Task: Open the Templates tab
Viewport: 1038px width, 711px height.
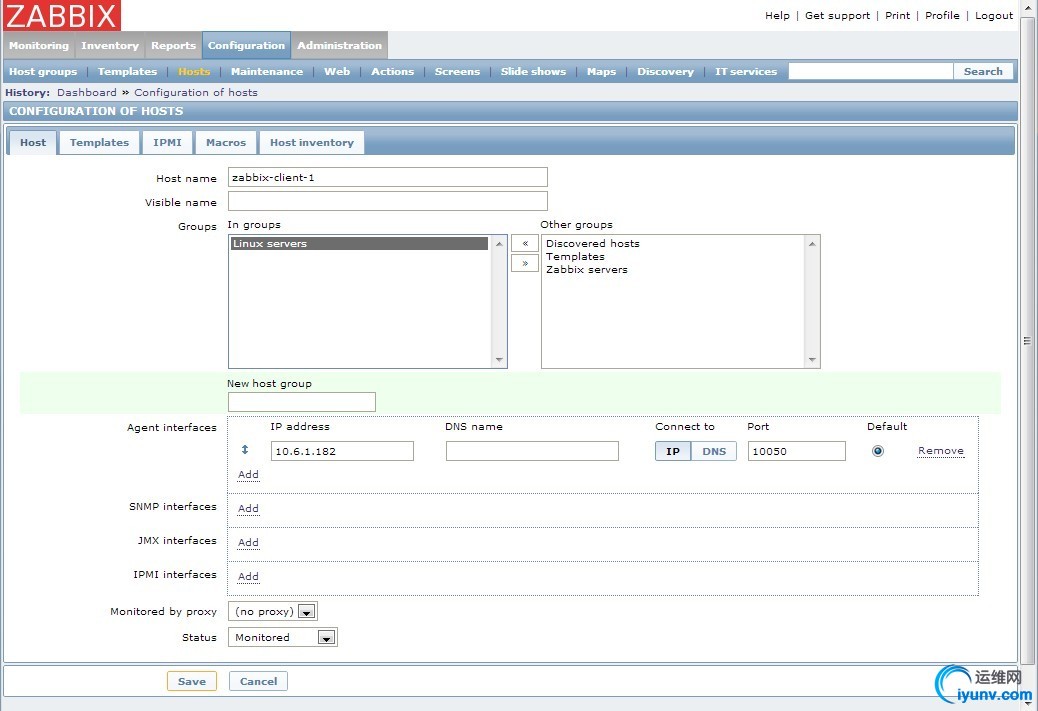Action: coord(99,142)
